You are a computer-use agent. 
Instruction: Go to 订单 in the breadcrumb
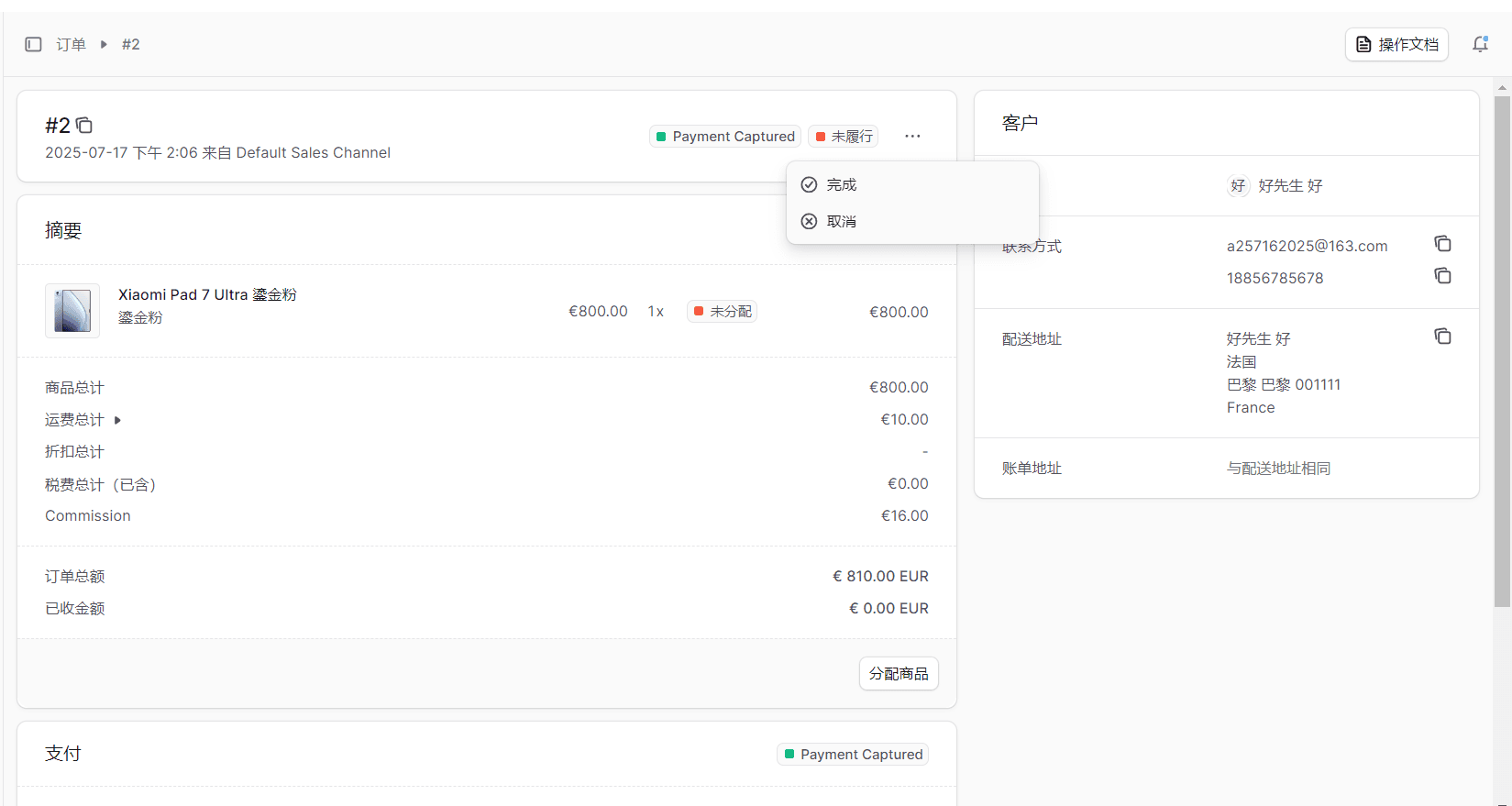[x=71, y=44]
